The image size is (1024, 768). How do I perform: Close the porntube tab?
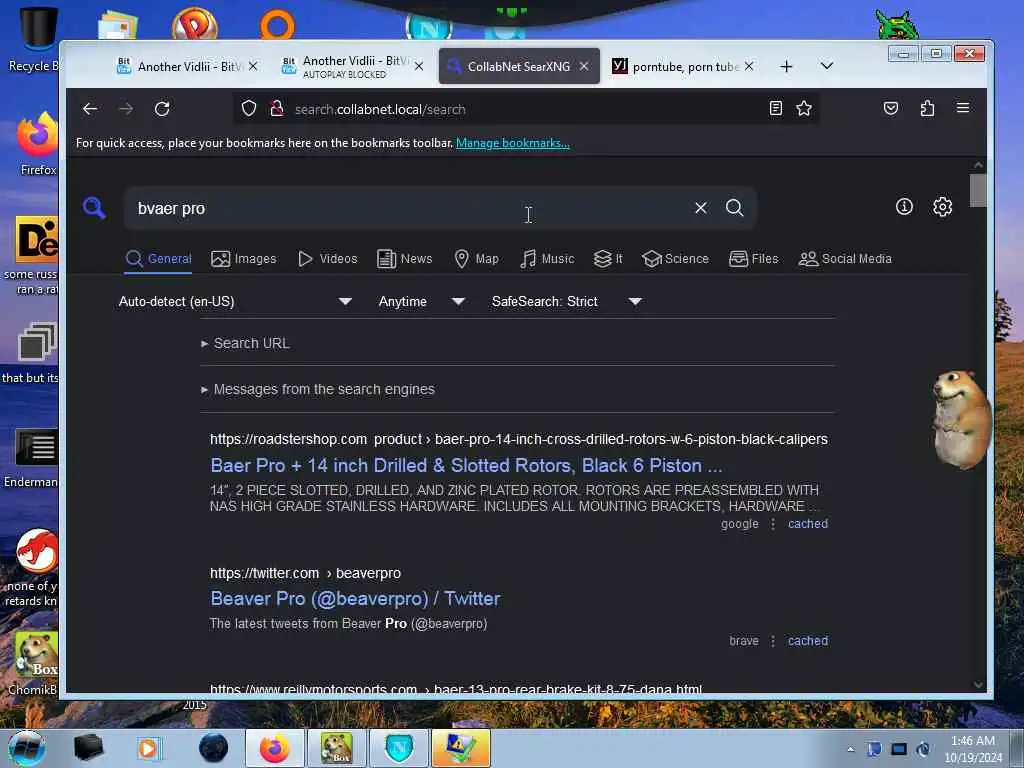pyautogui.click(x=749, y=67)
